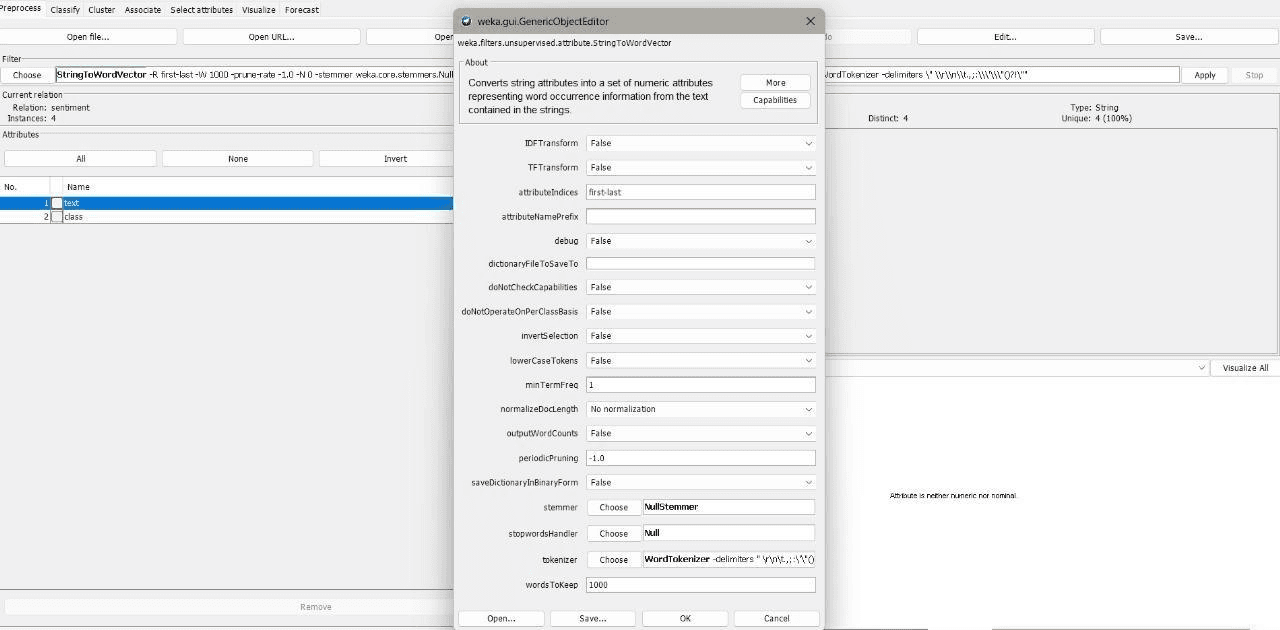Close the GenericObjectEditor dialog
Screen dimensions: 1280x630
(810, 21)
